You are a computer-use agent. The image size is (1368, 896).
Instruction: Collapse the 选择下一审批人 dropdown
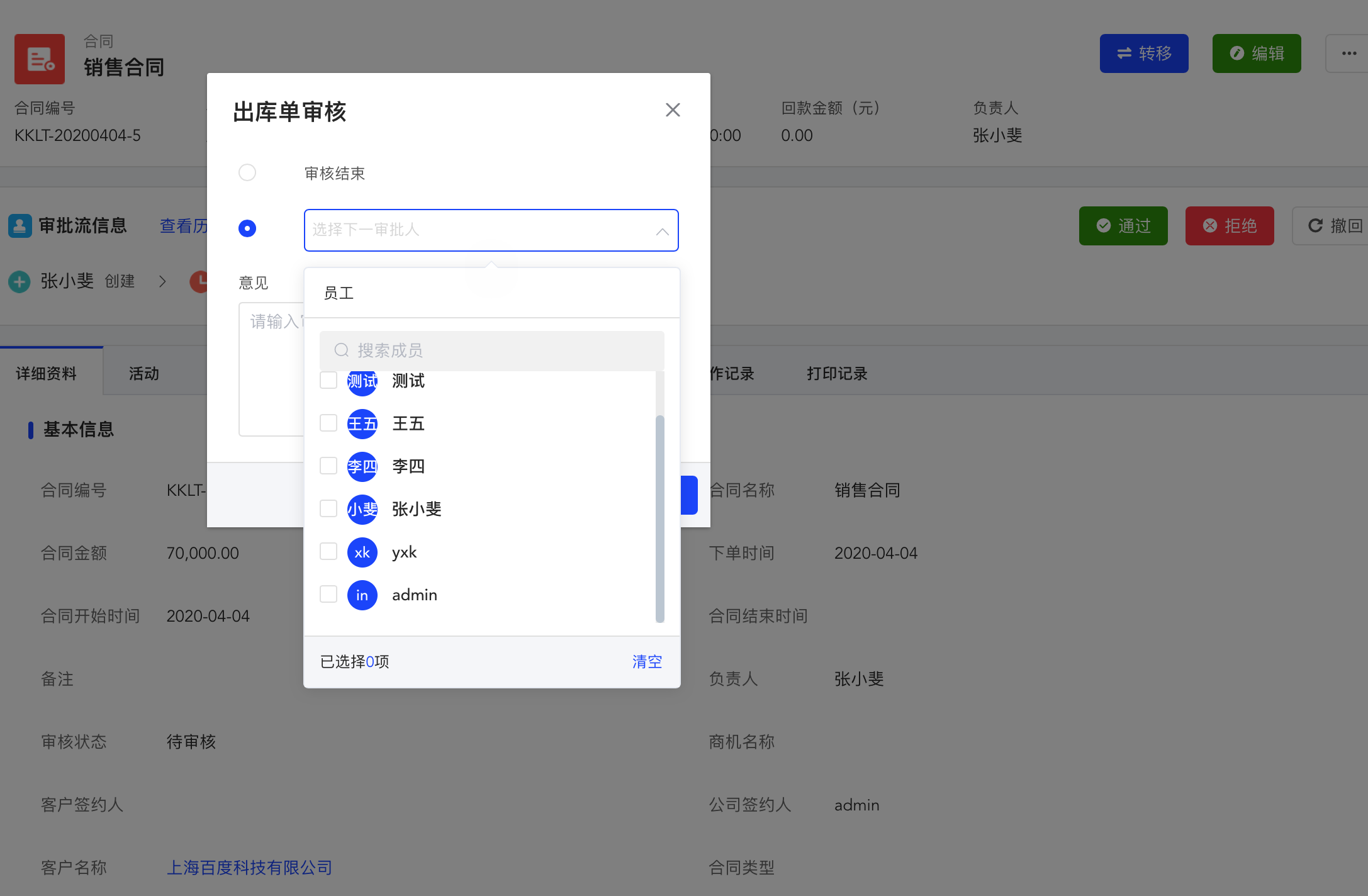(x=662, y=231)
